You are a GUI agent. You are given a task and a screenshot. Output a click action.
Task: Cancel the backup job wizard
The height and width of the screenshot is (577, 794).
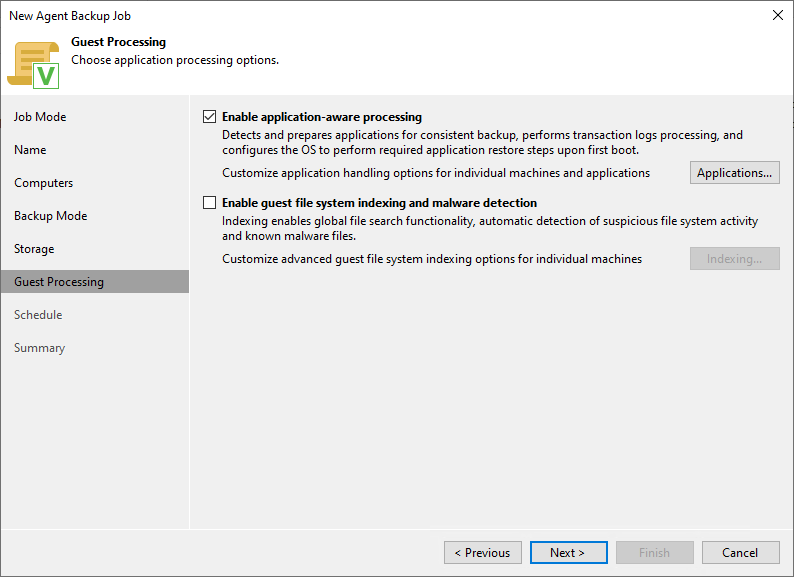740,553
